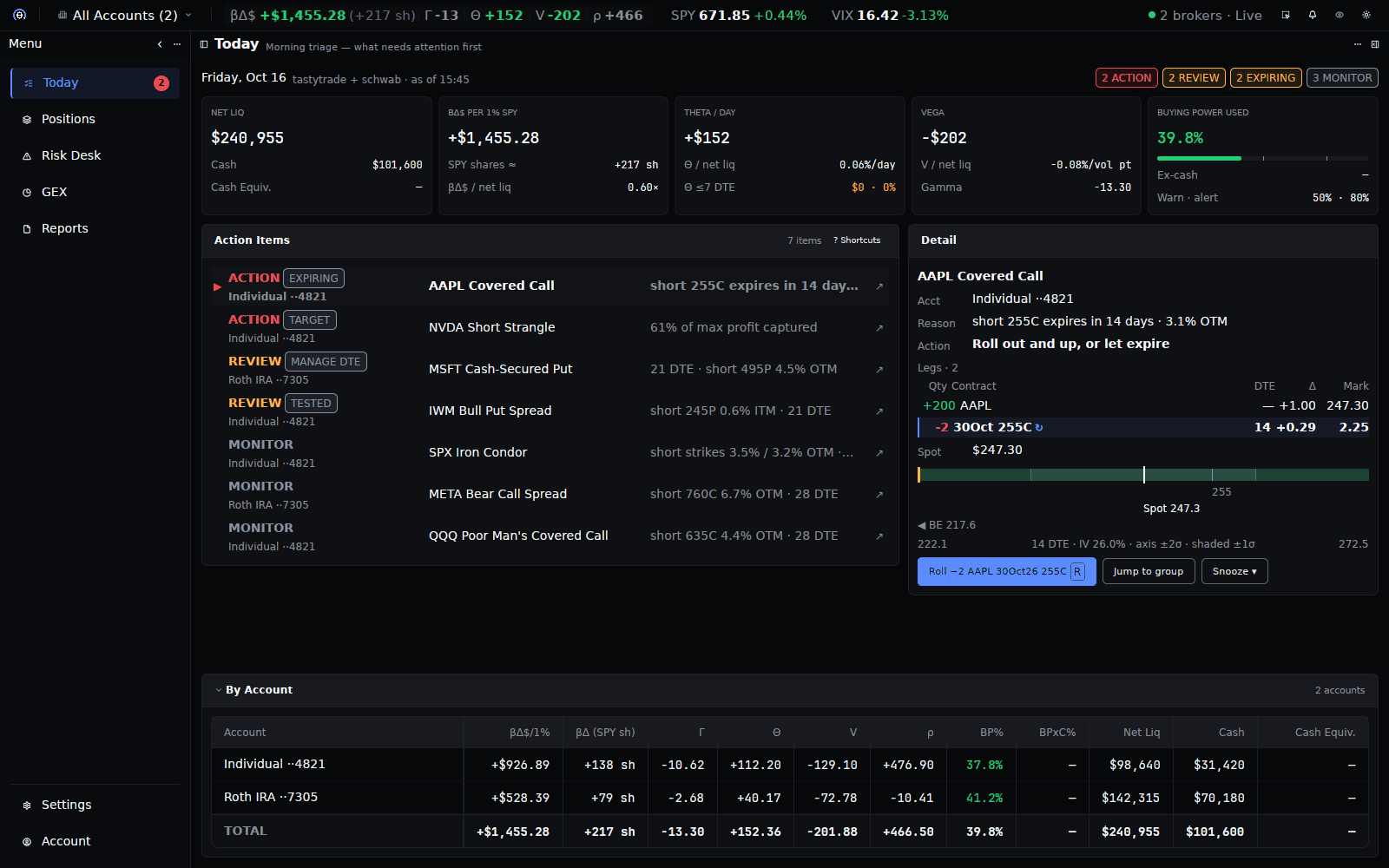Open the Today panel ellipsis options
The height and width of the screenshot is (868, 1389).
[1358, 44]
